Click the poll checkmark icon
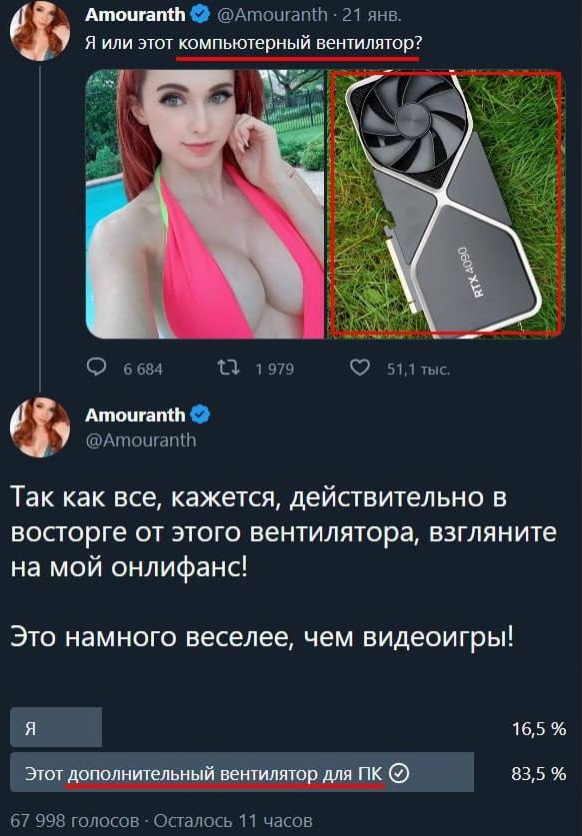The image size is (582, 836). (399, 772)
